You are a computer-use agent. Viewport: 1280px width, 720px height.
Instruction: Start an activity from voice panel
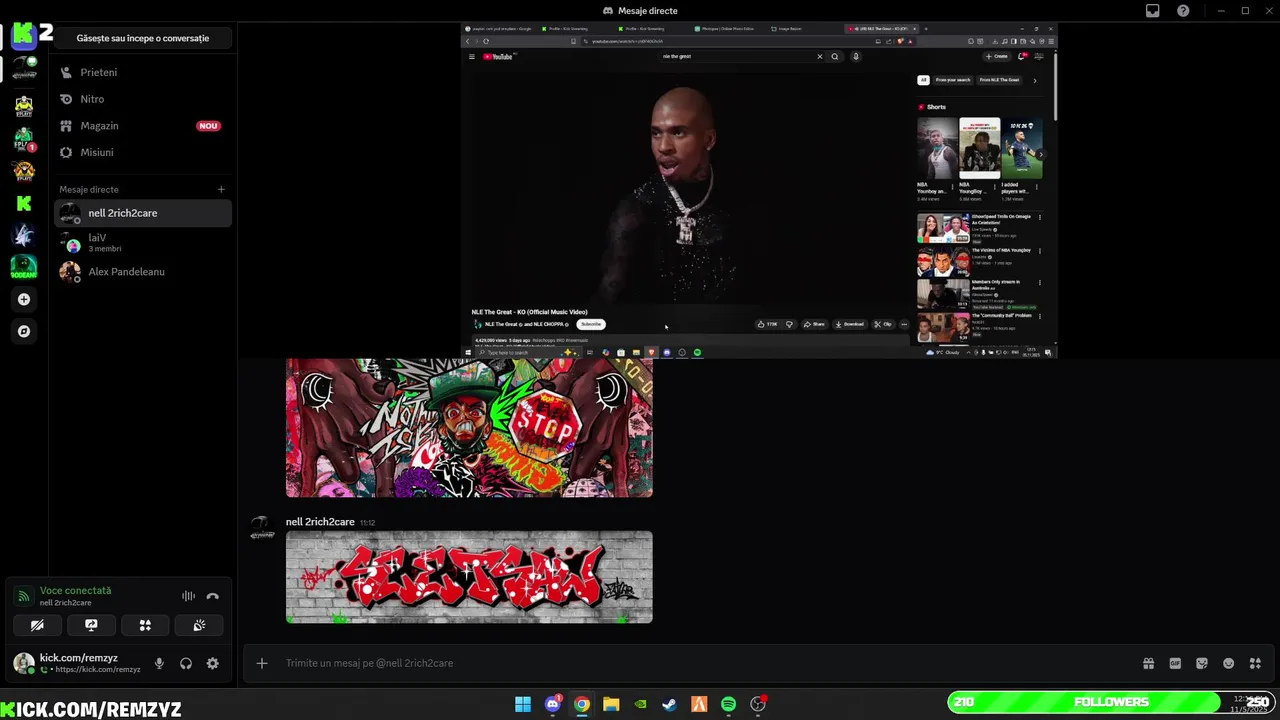click(x=145, y=625)
